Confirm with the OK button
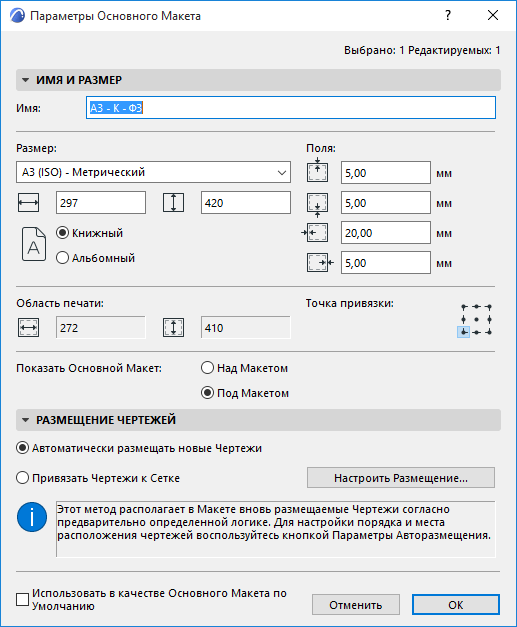Screen dimensions: 517x627 point(456,605)
